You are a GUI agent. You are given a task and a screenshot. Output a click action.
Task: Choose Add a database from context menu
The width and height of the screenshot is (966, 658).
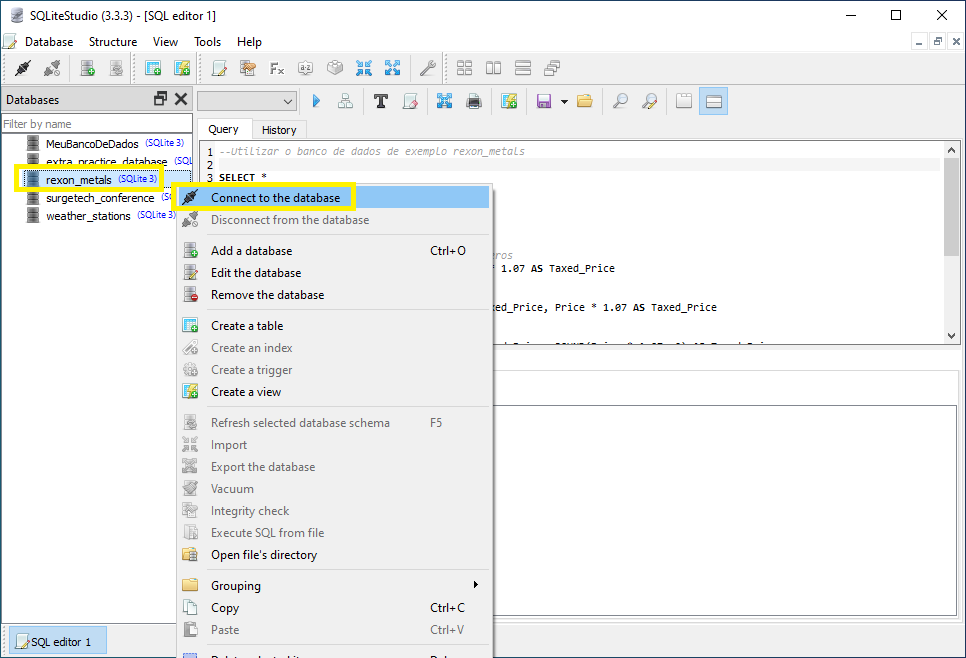click(x=333, y=251)
